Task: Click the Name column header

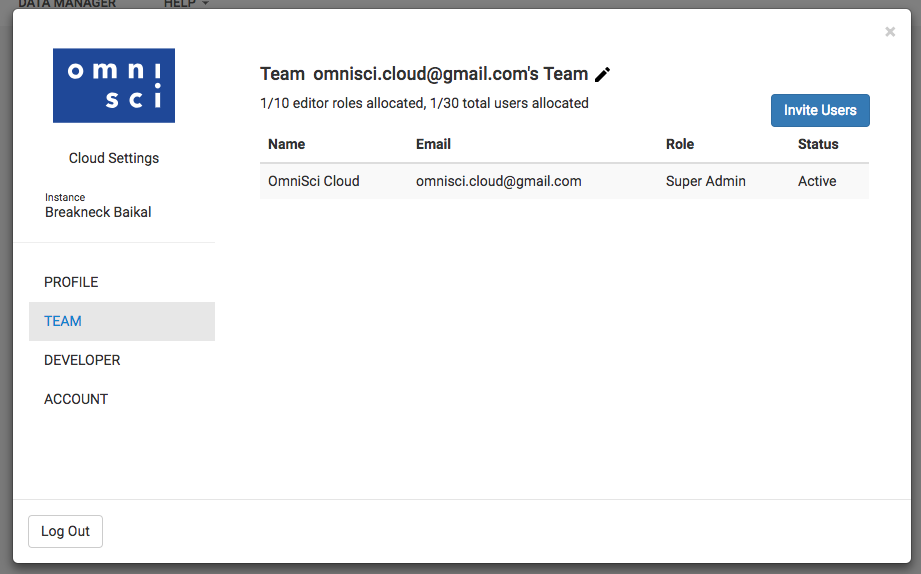Action: (287, 144)
